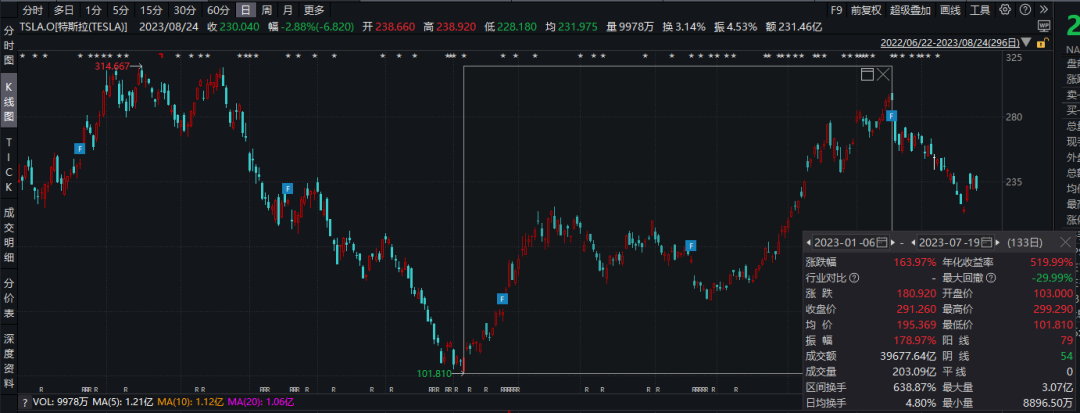Click the 最小量 8896.50万 value

tap(1046, 404)
